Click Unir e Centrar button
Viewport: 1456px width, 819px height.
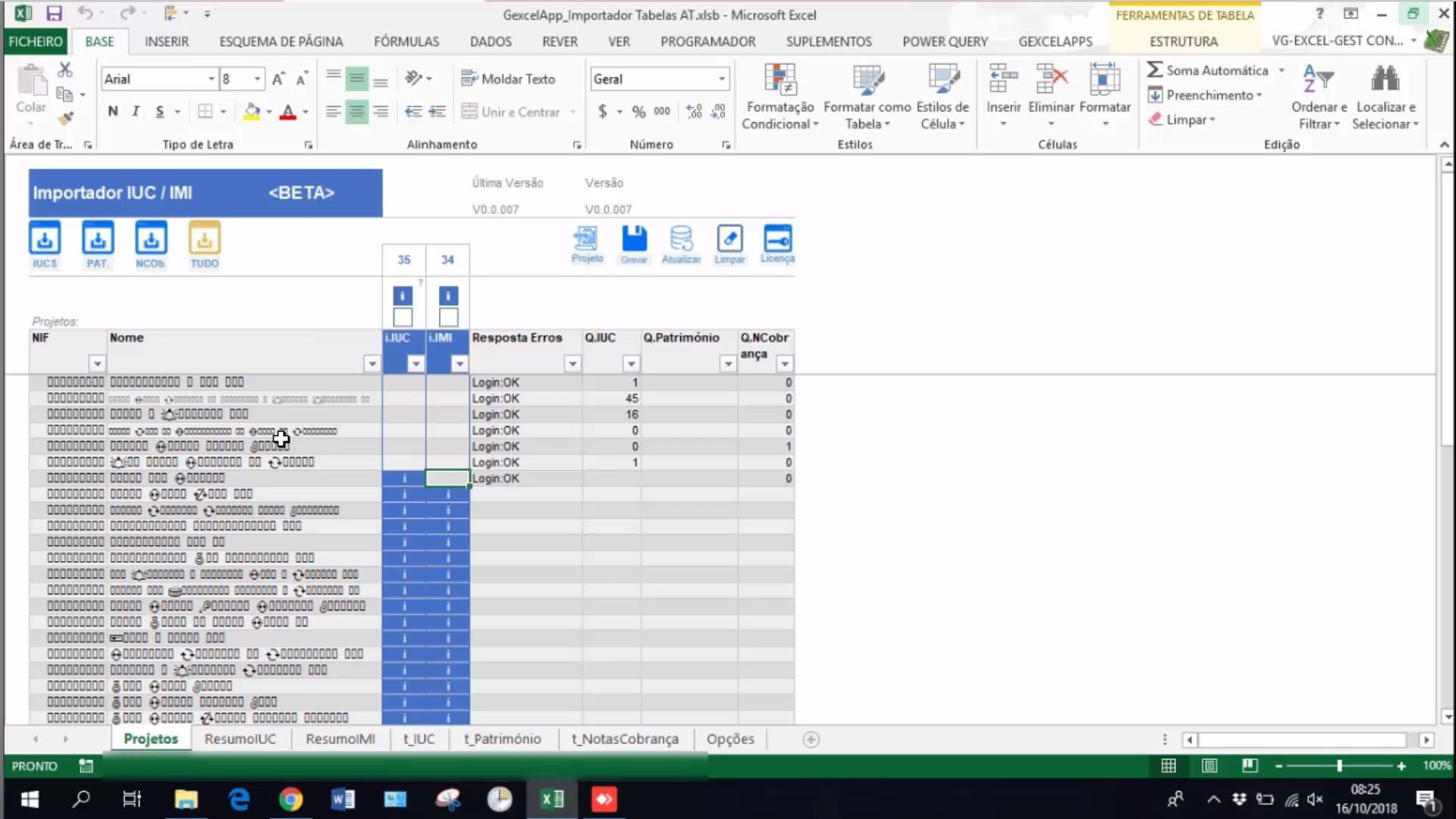[512, 111]
